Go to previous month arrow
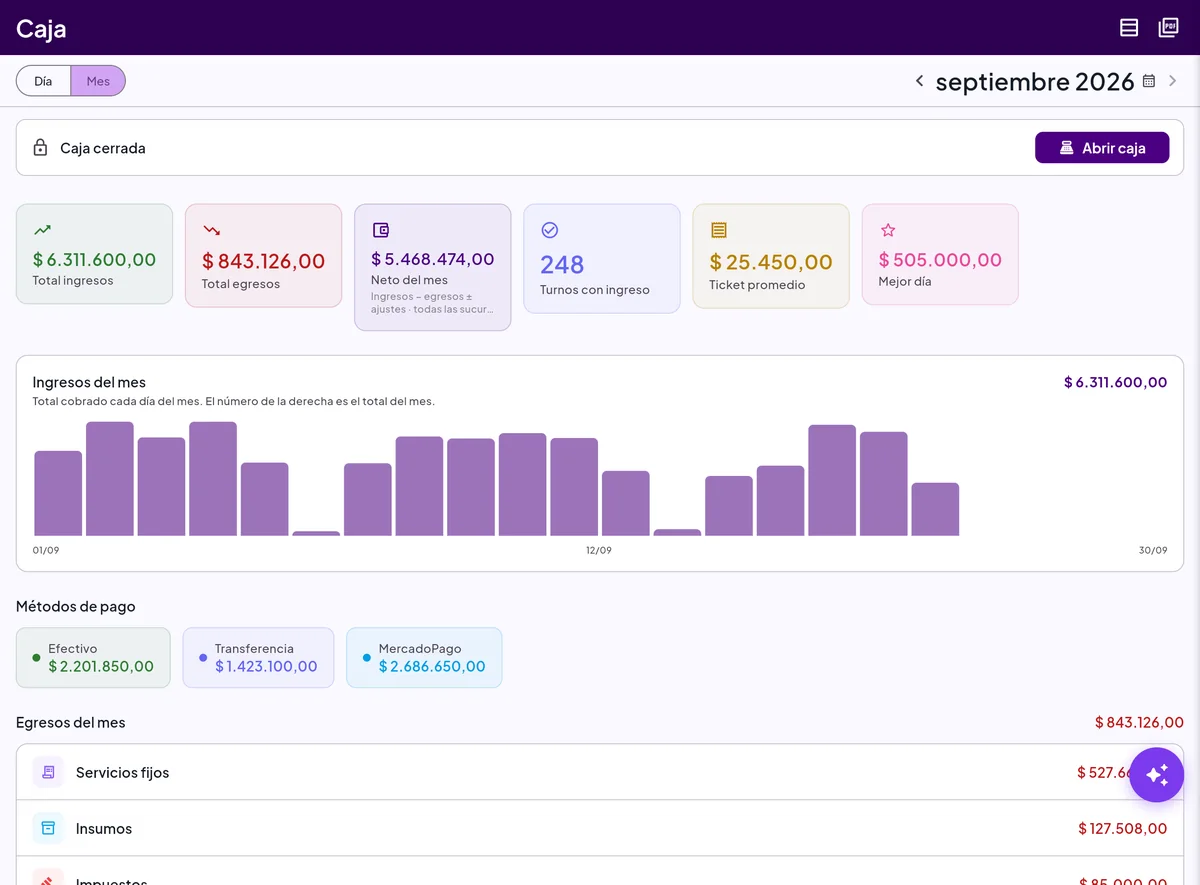The image size is (1200, 885). (919, 81)
